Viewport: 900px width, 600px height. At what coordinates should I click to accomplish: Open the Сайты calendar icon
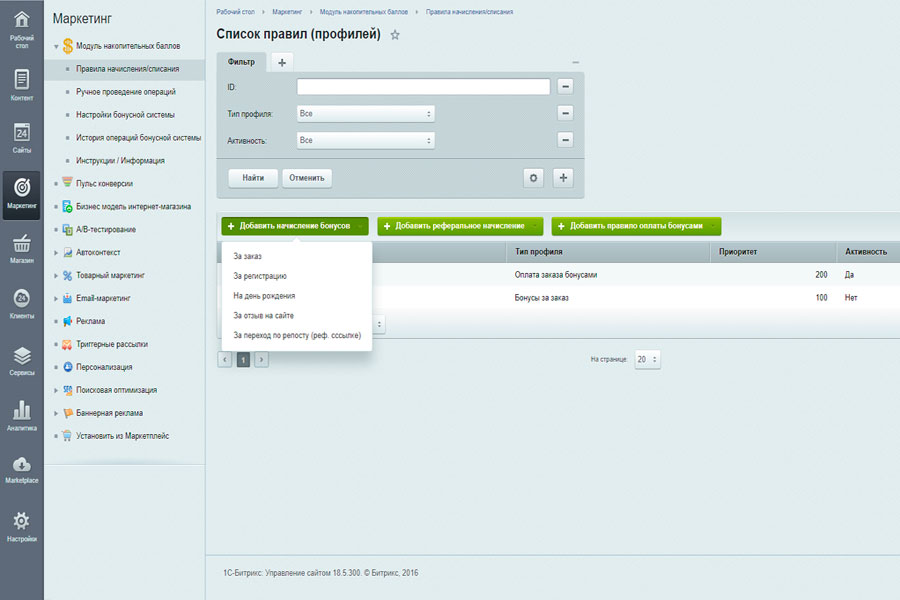coord(21,137)
